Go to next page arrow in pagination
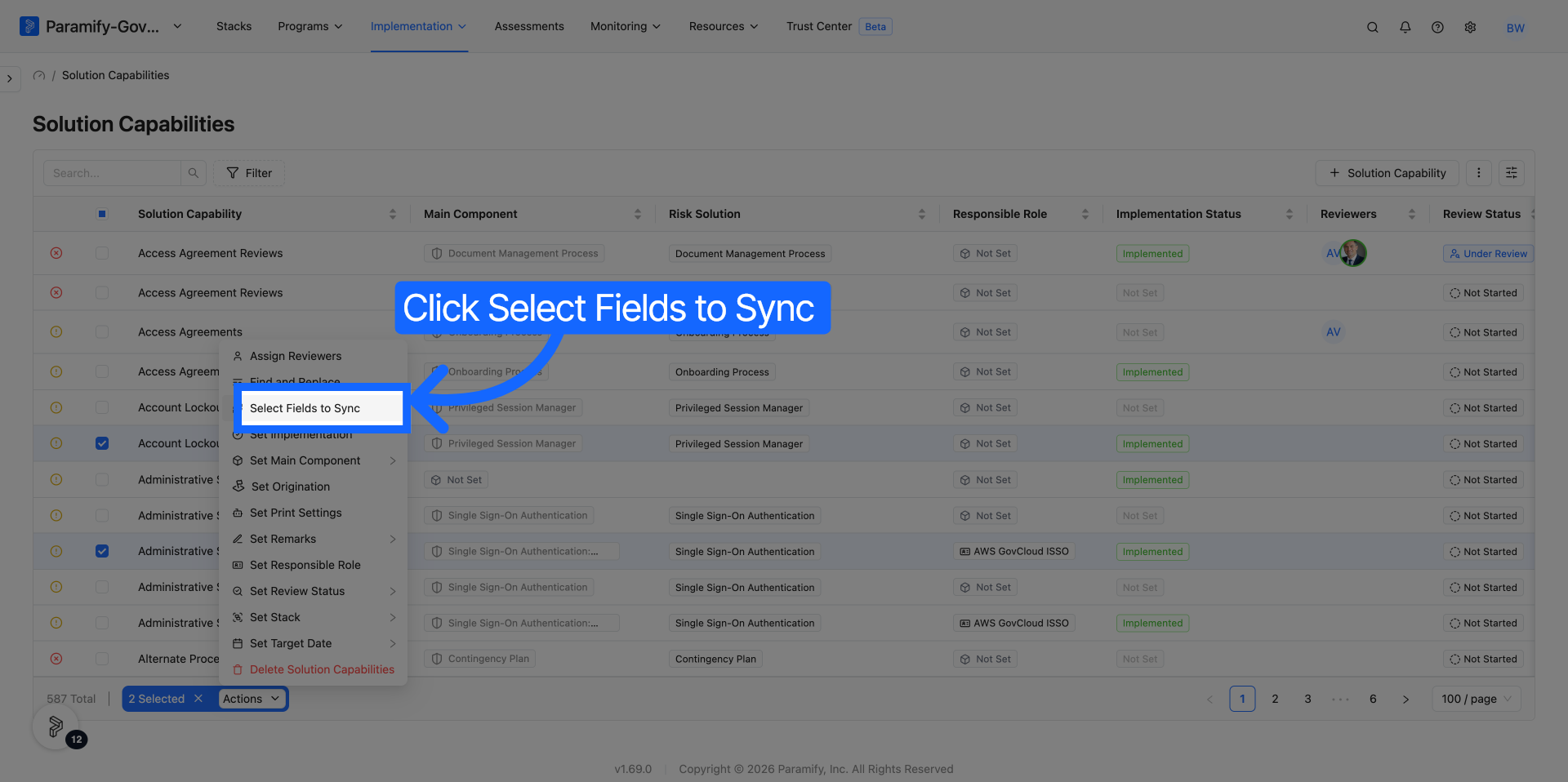Image resolution: width=1568 pixels, height=782 pixels. point(1405,699)
